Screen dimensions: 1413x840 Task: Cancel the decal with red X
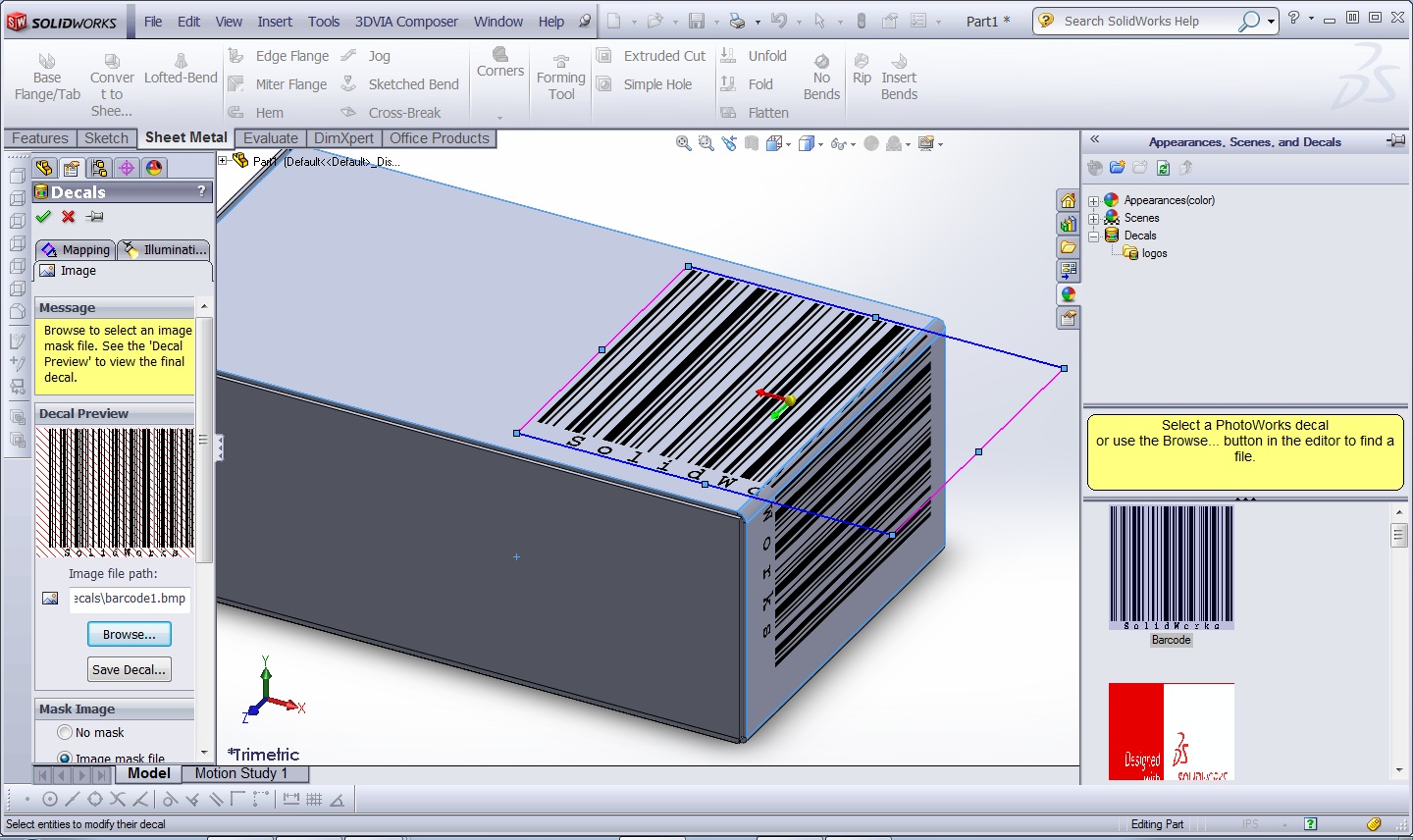(69, 217)
